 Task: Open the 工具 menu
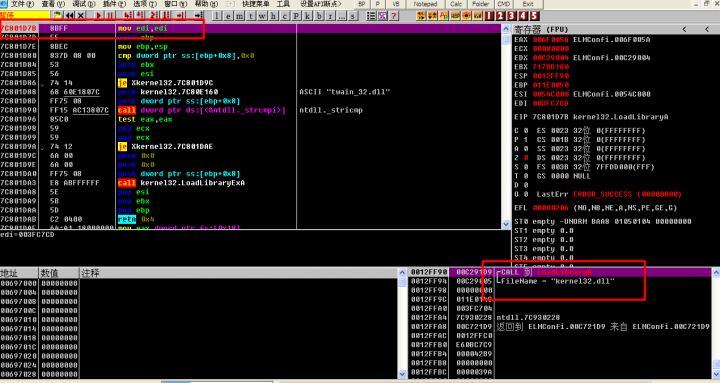point(283,4)
